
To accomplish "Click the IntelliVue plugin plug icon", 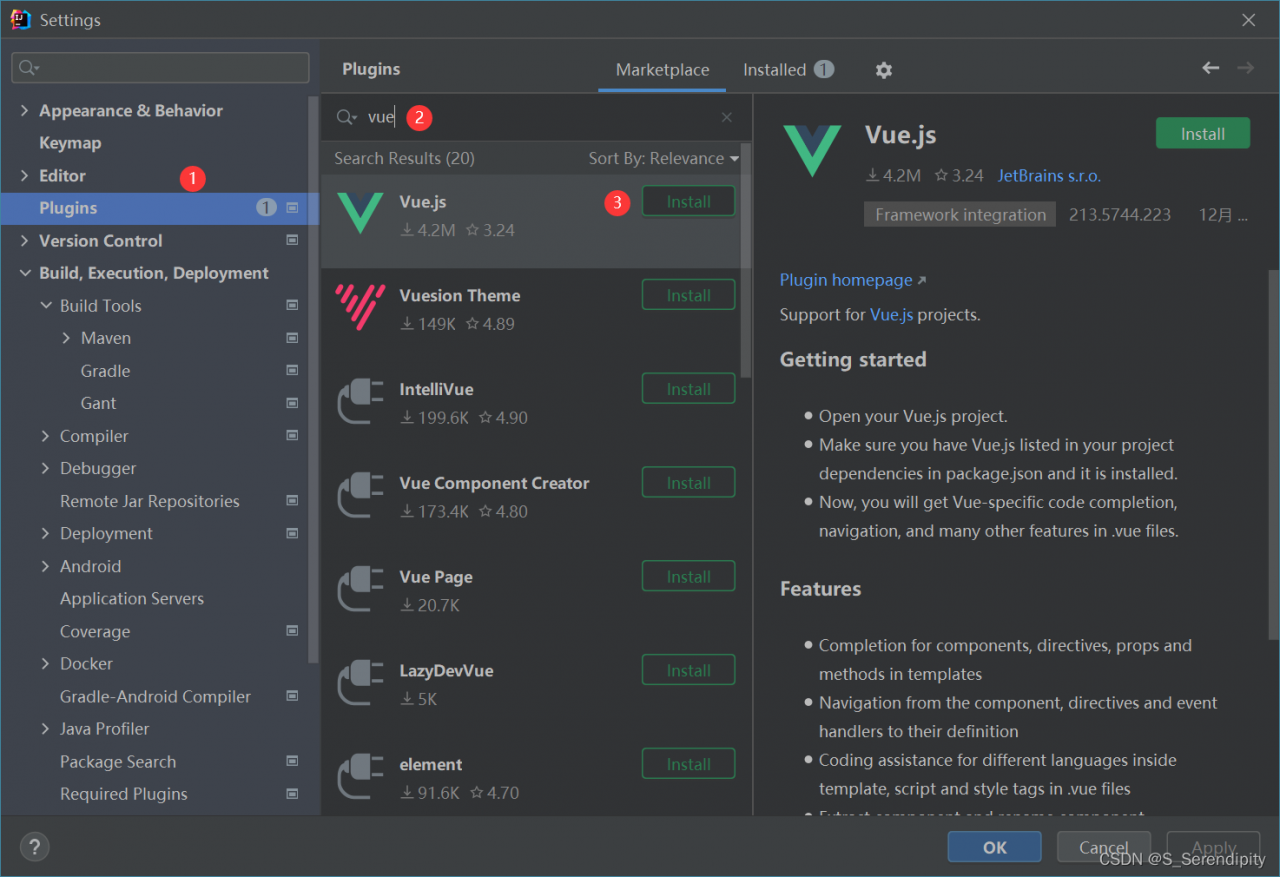I will pos(360,402).
